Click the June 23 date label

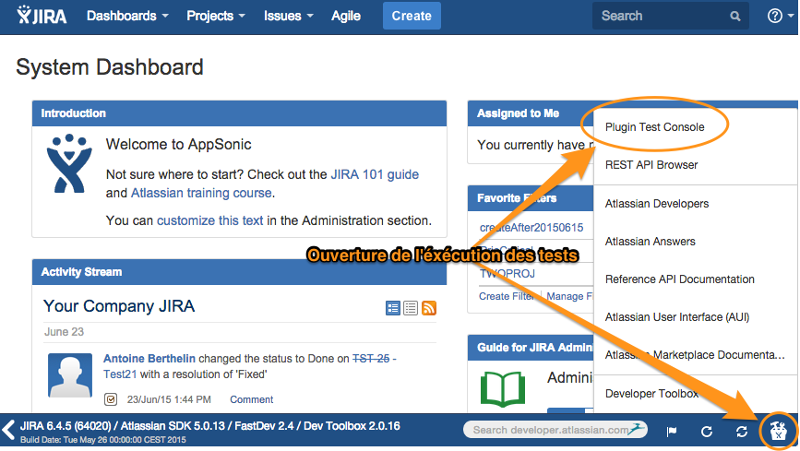[x=64, y=332]
